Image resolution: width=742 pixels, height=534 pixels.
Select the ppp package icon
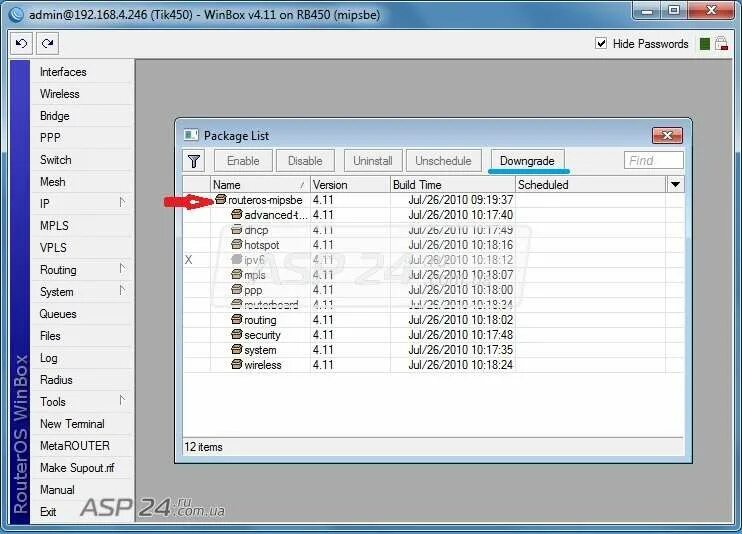click(237, 289)
